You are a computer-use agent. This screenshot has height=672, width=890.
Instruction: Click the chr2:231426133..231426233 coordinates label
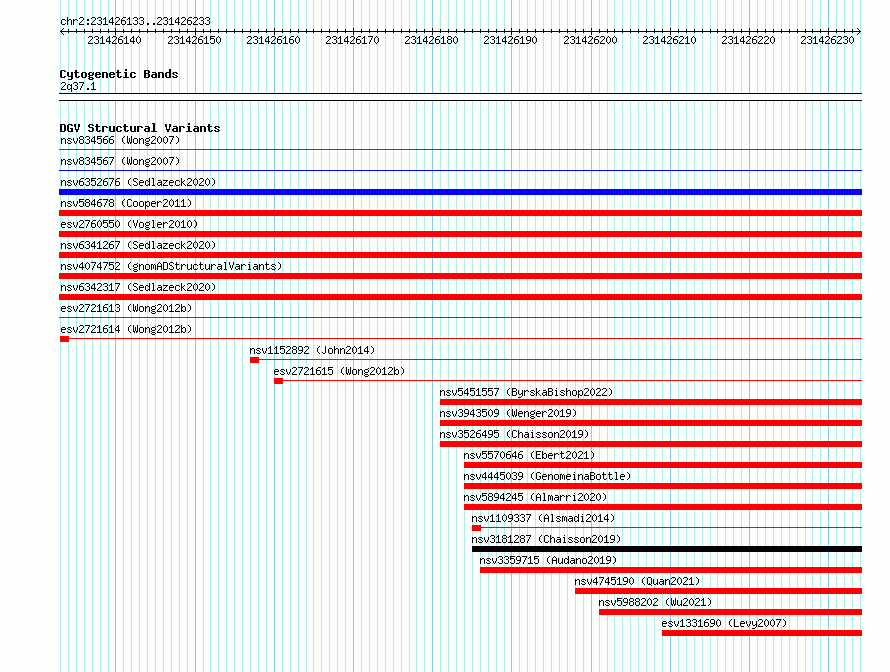coord(135,21)
